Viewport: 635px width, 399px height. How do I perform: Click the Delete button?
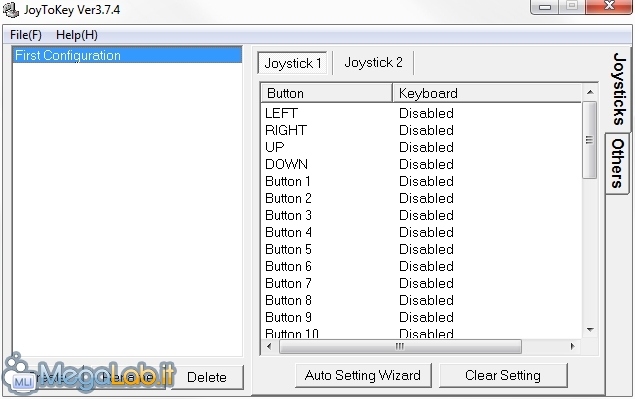tap(207, 377)
